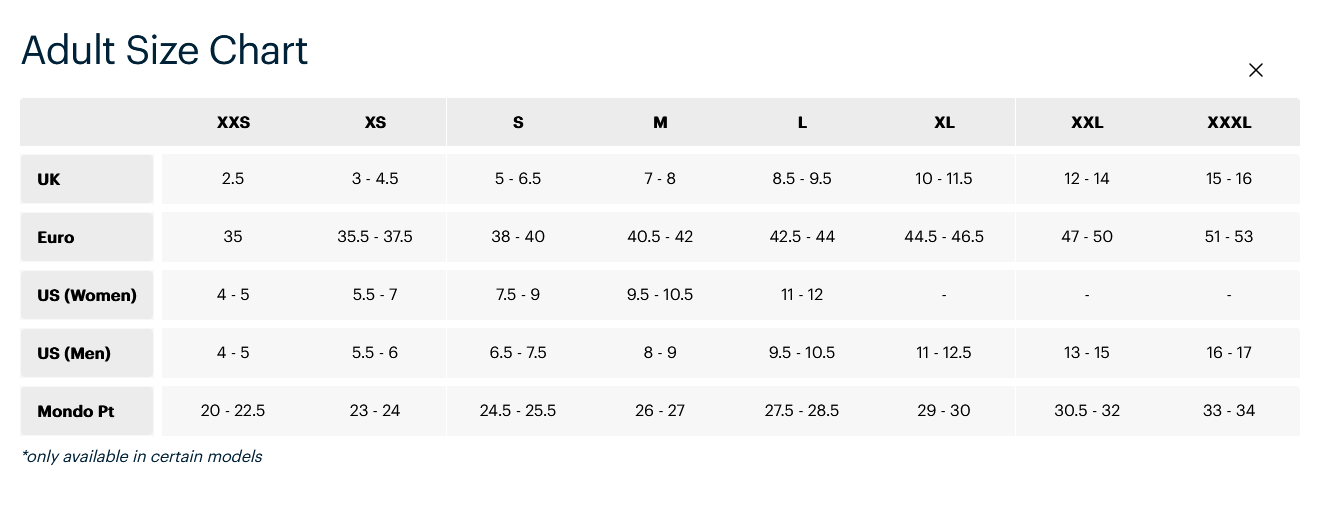Close the Adult Size Chart dialog
Screen dimensions: 1327x511
[1256, 70]
